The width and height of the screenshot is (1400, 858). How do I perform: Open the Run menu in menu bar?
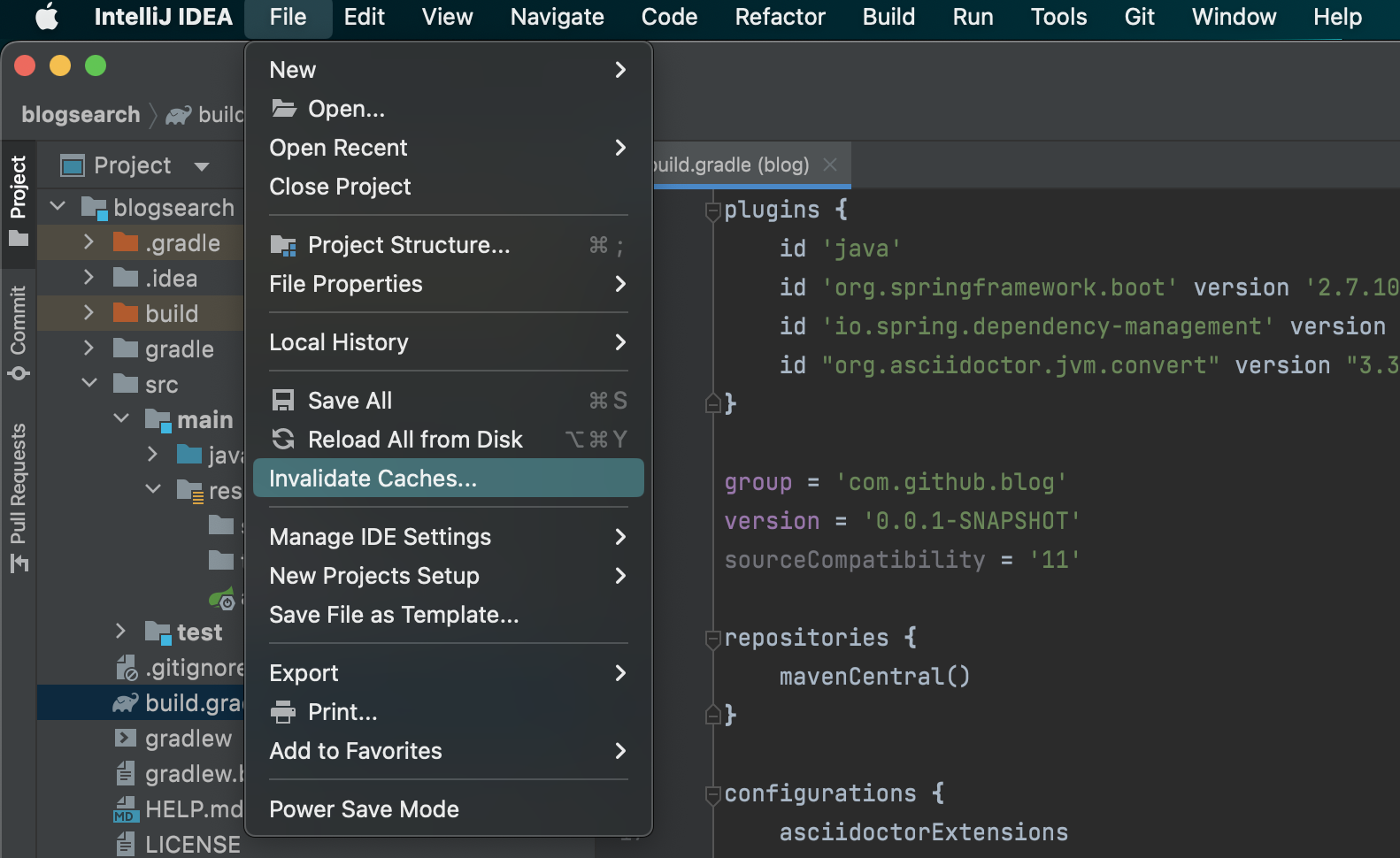coord(973,17)
